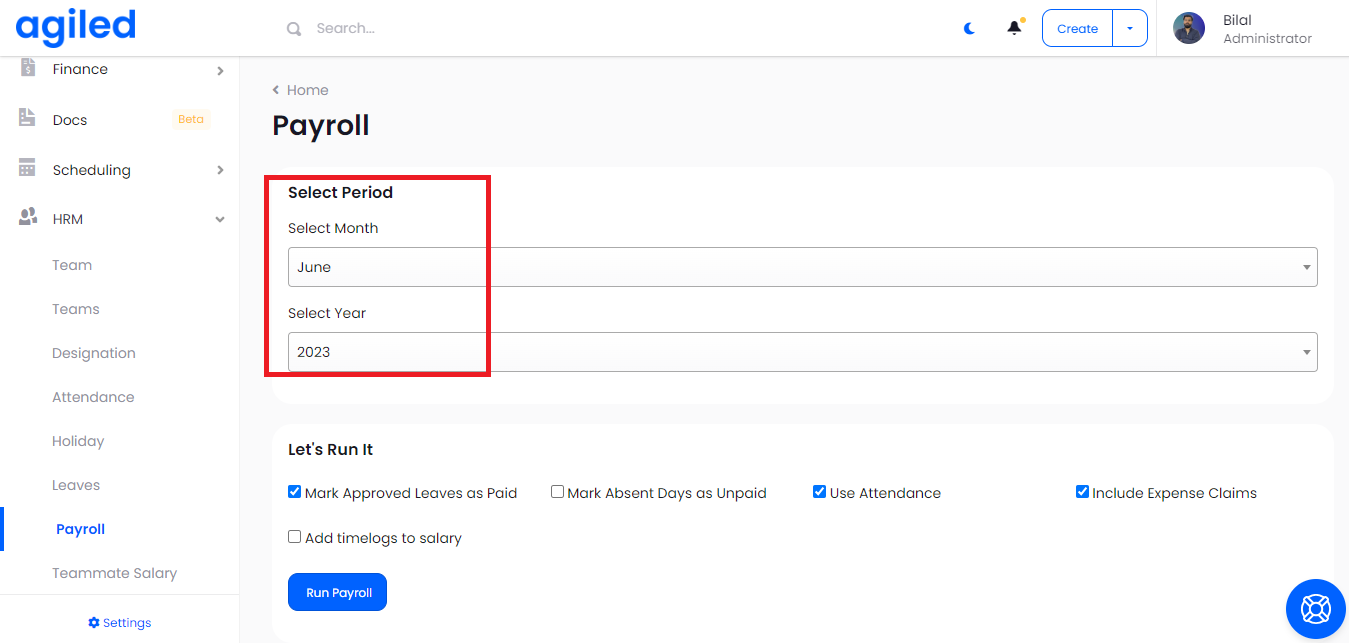Image resolution: width=1349 pixels, height=643 pixels.
Task: Focus the Search input field
Action: (x=500, y=28)
